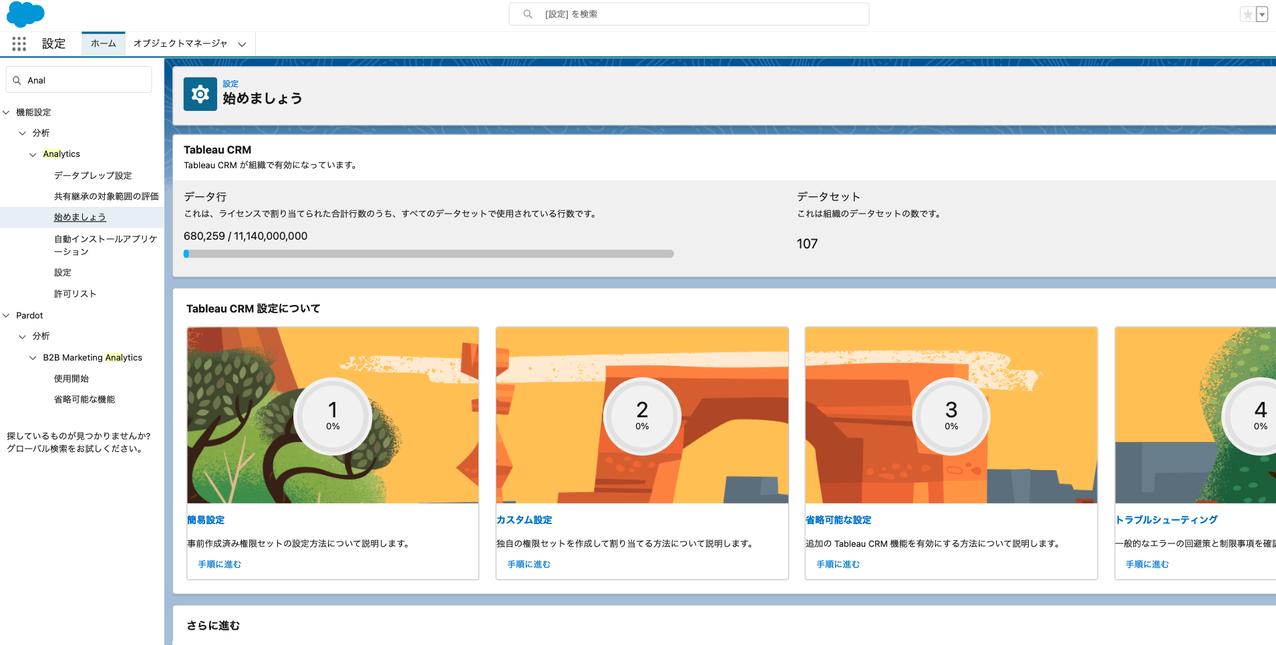Click the data rows value 680,259 / 11,140,000,000
Viewport: 1276px width, 645px height.
tap(246, 236)
